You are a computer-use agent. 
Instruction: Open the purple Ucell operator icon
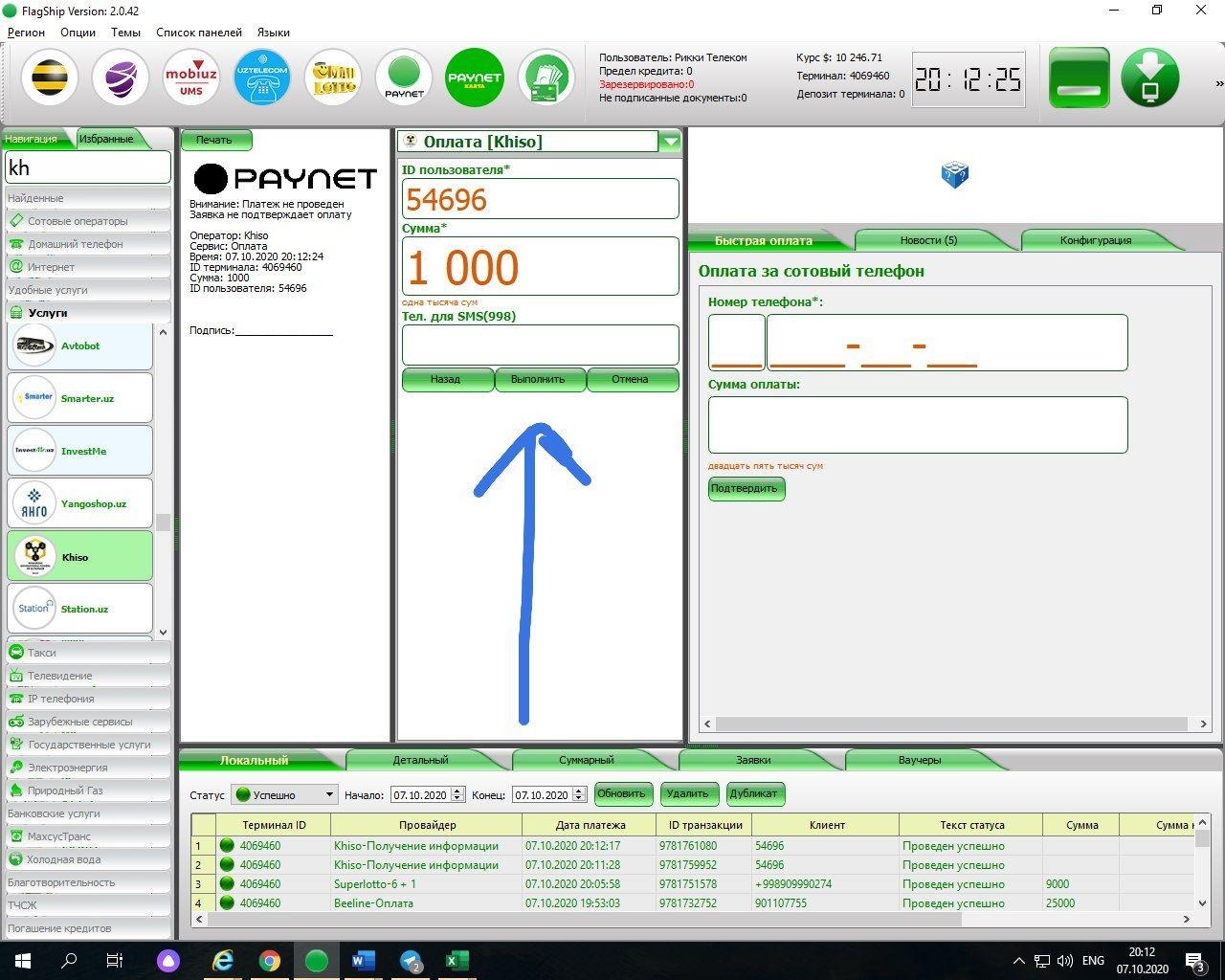coord(121,78)
